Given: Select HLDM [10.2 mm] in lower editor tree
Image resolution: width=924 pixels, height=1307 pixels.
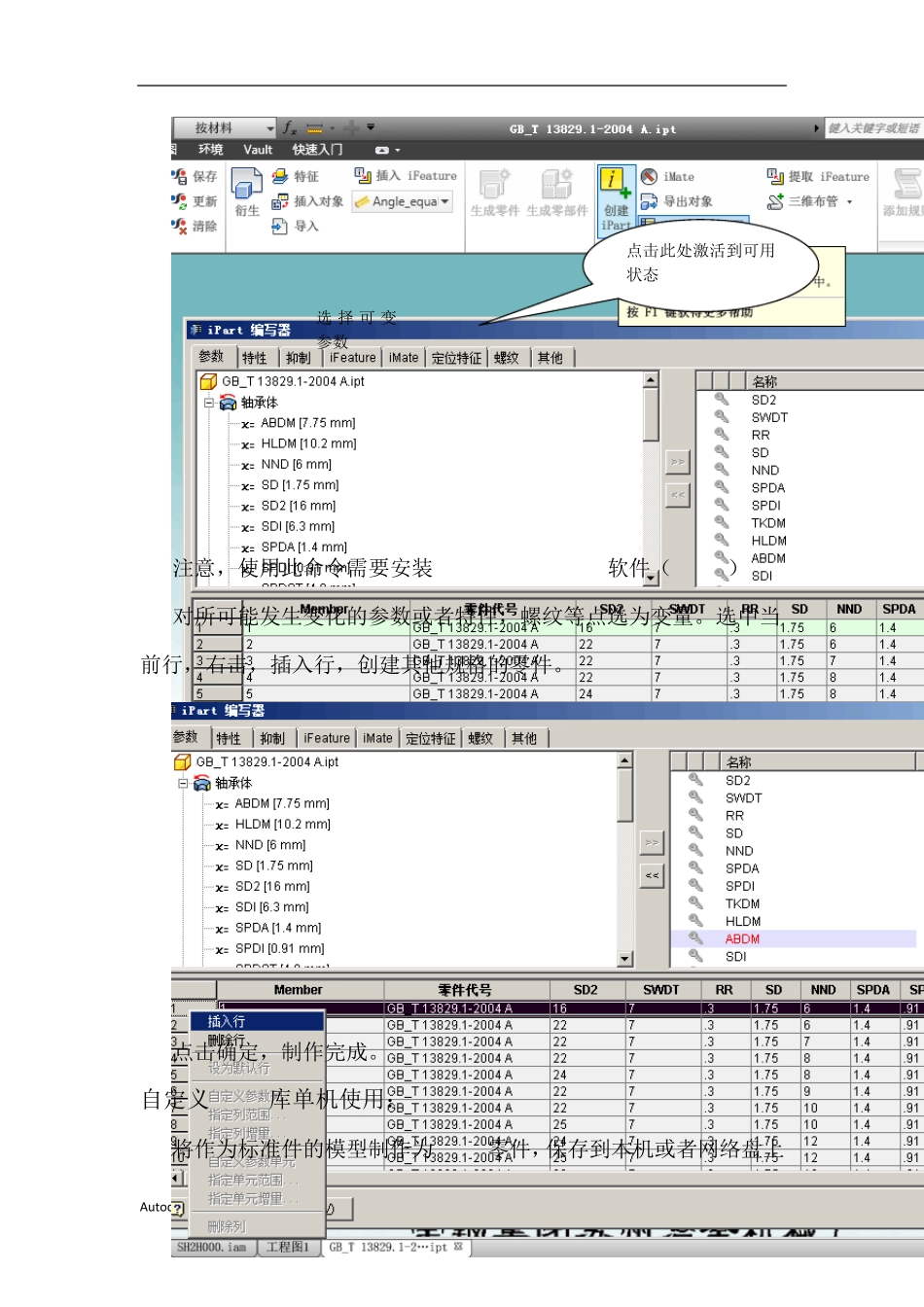Looking at the screenshot, I should 283,824.
